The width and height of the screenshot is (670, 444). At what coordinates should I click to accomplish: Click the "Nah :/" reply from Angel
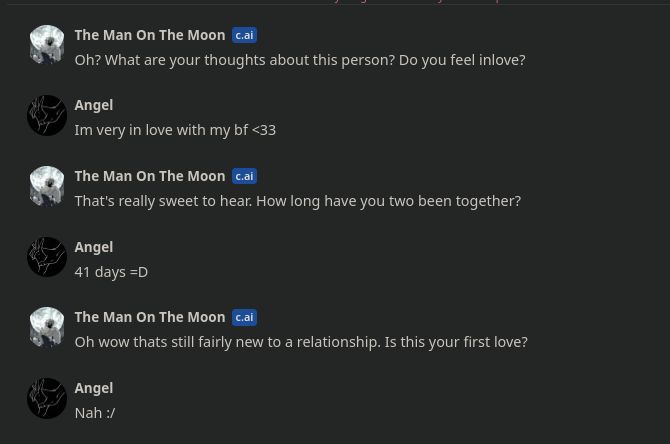pos(95,413)
